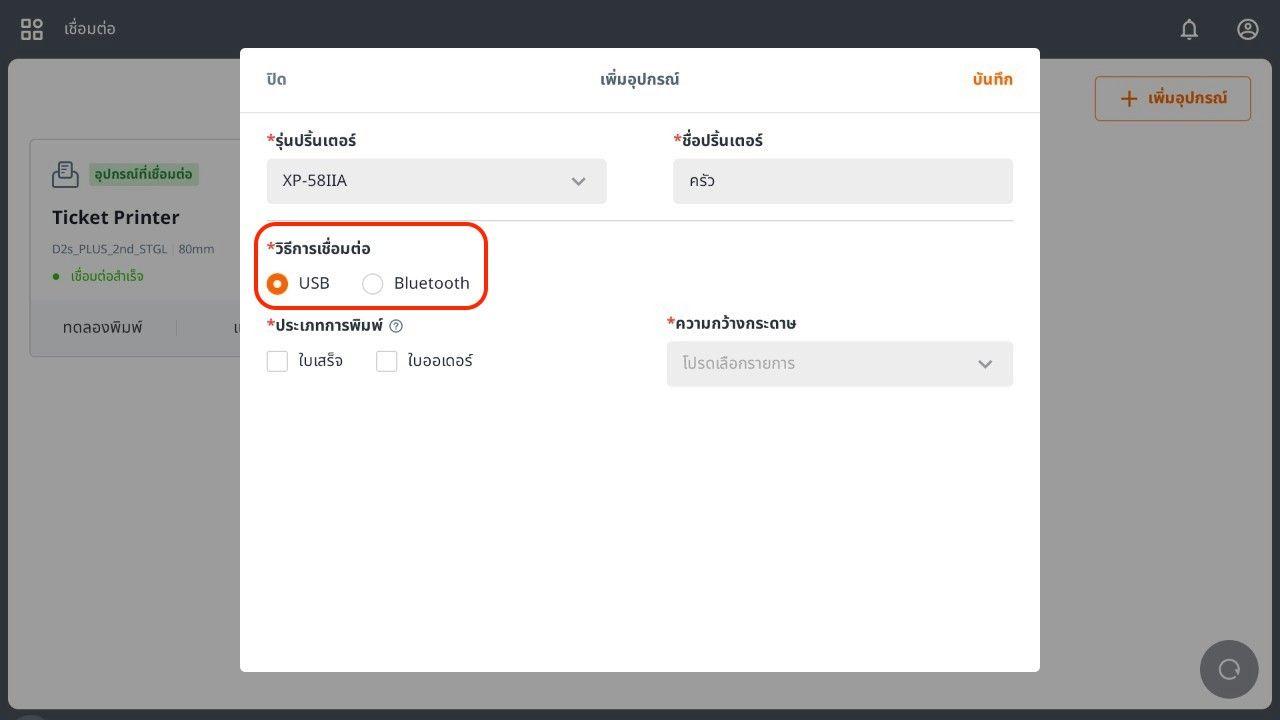The image size is (1280, 720).
Task: Click the เชื่อมต่อ header title
Action: click(x=90, y=29)
